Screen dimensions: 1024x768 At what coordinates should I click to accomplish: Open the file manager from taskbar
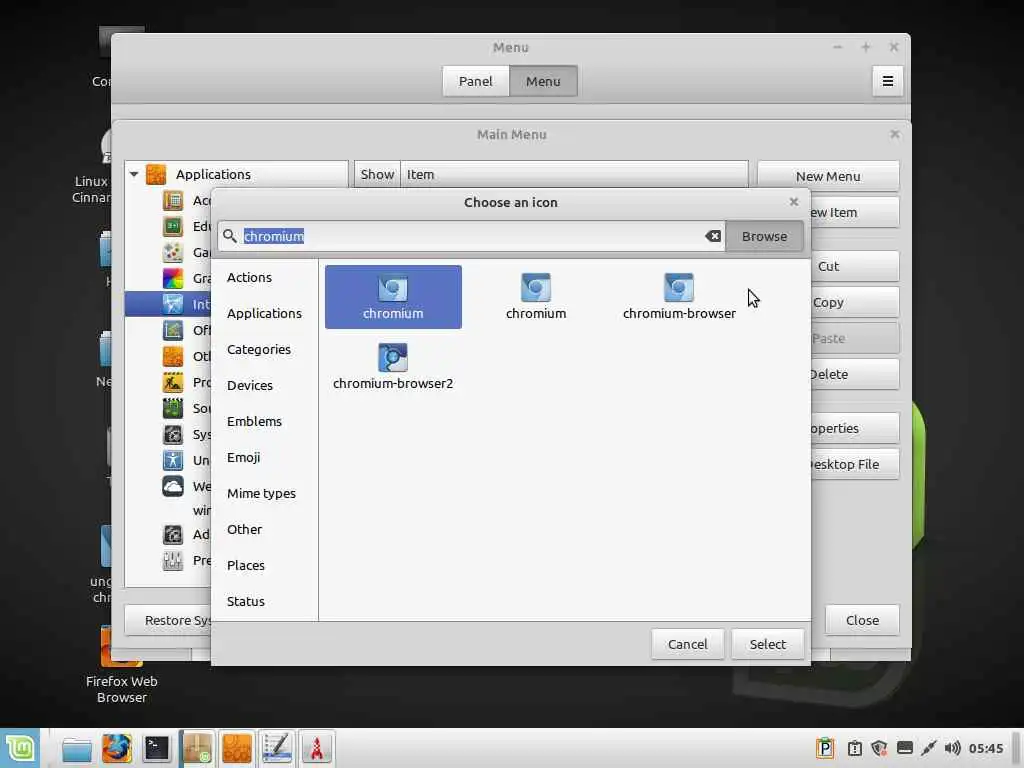tap(77, 749)
